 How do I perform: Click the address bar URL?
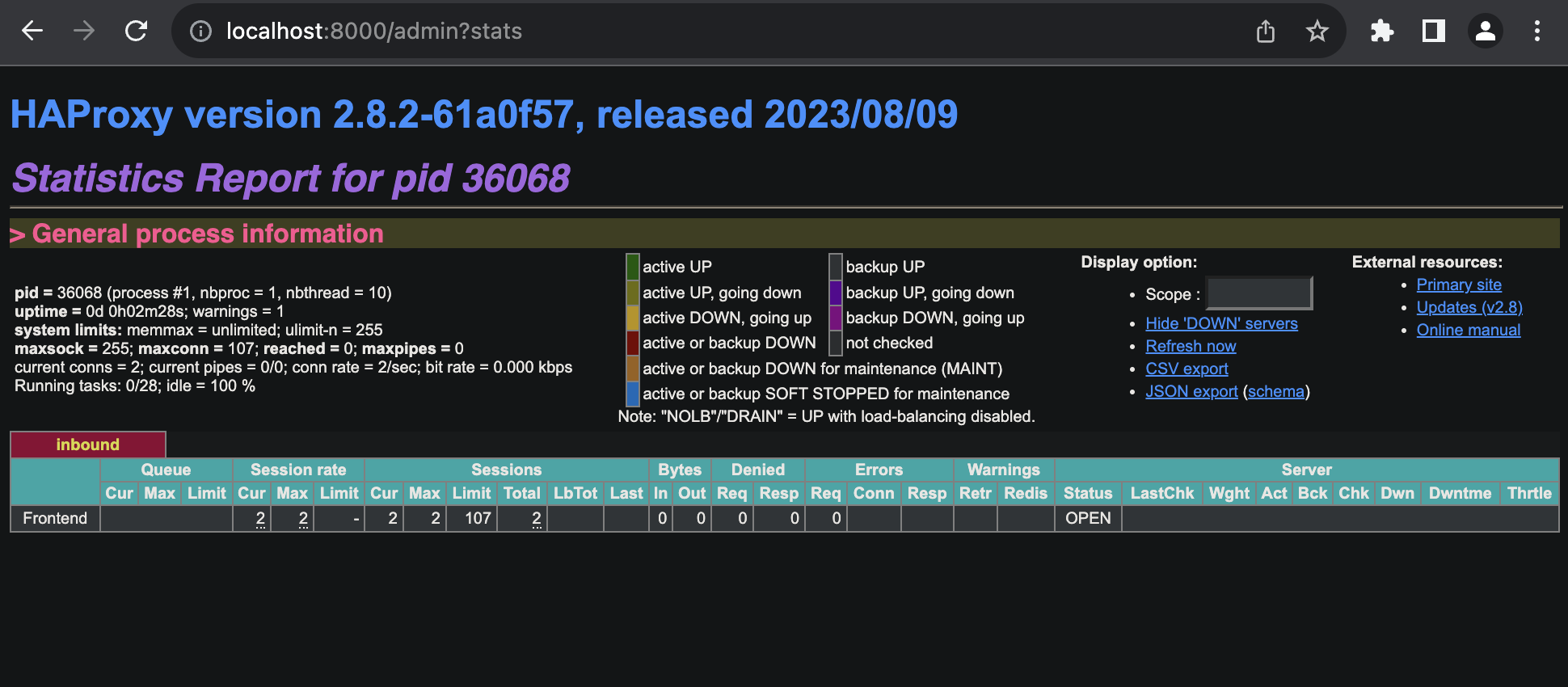pyautogui.click(x=374, y=31)
